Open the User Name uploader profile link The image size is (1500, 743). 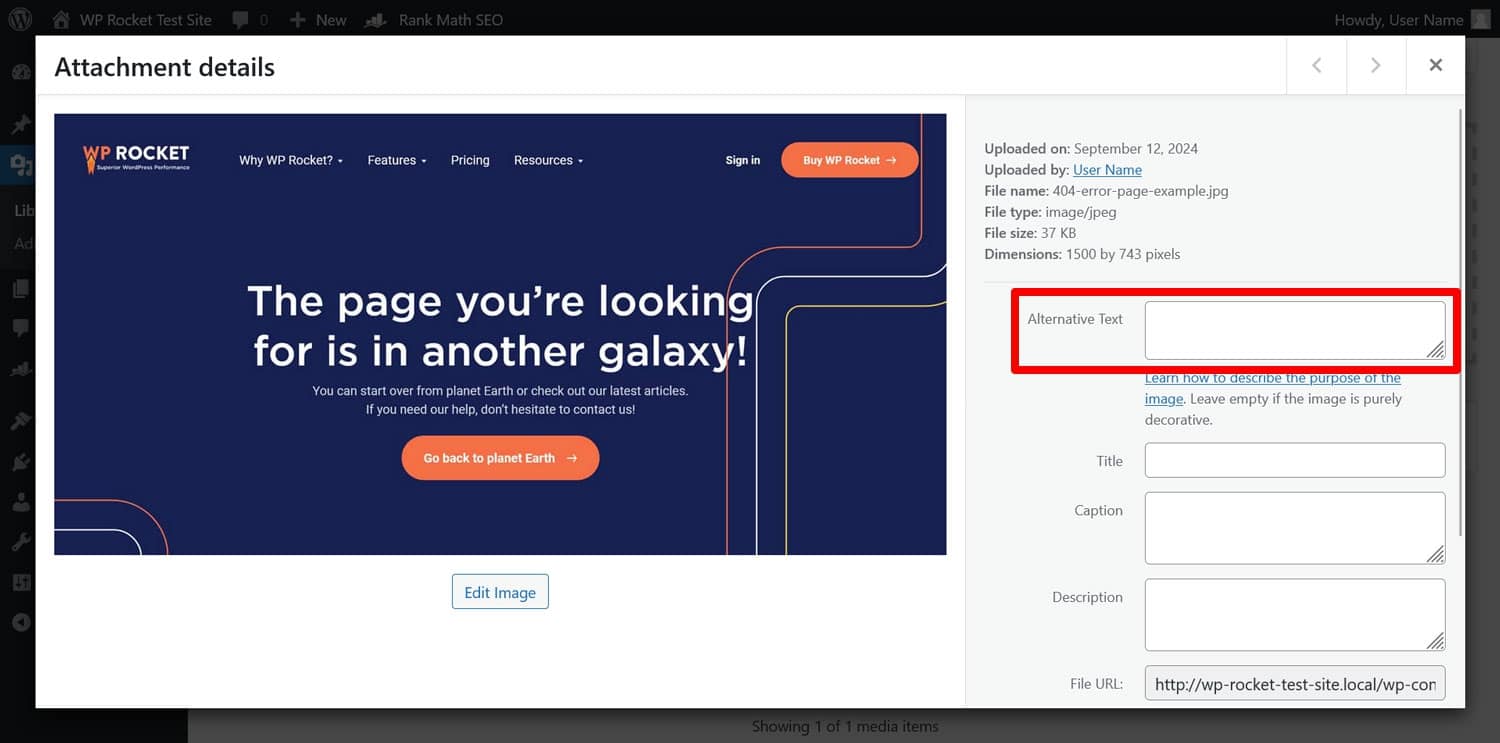(x=1106, y=169)
